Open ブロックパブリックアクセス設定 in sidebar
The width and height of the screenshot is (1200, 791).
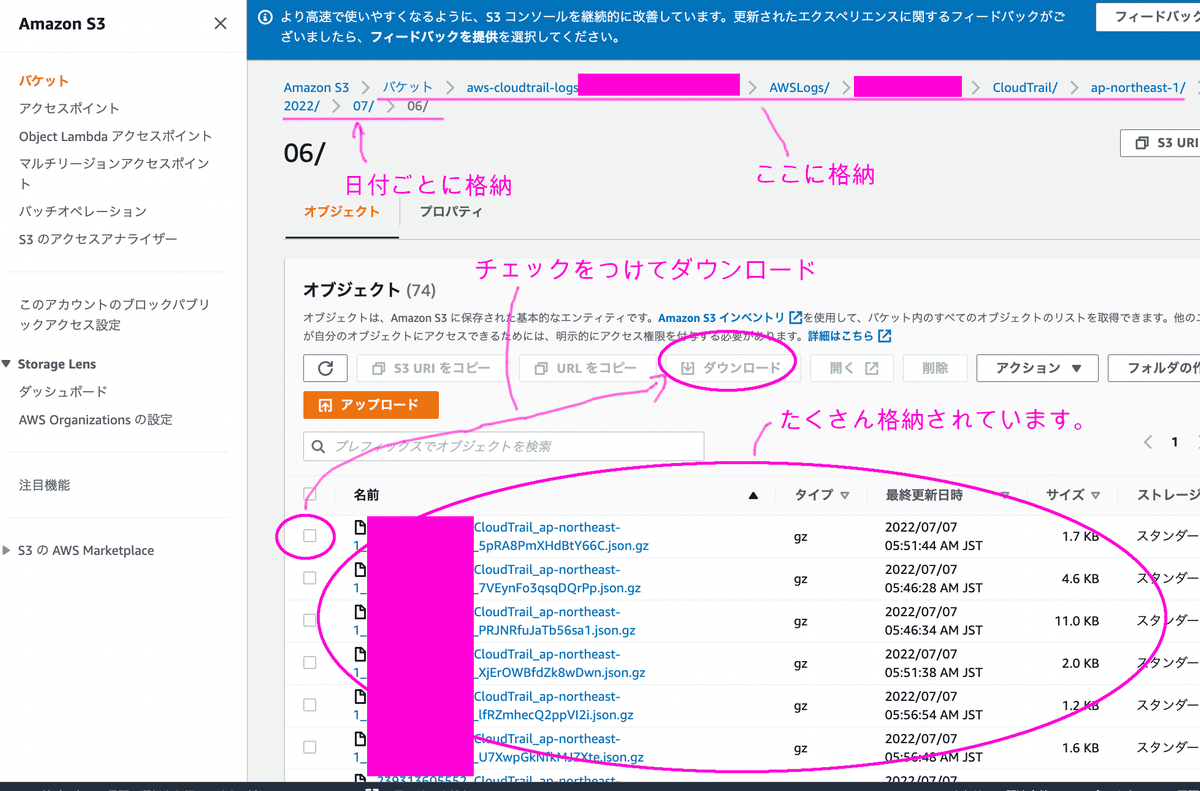(x=114, y=314)
